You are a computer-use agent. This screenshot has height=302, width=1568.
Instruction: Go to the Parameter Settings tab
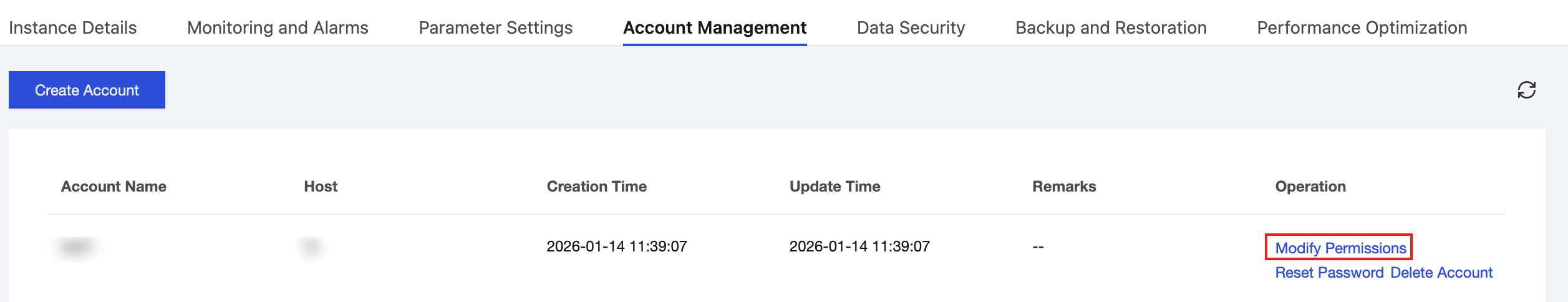(x=495, y=27)
